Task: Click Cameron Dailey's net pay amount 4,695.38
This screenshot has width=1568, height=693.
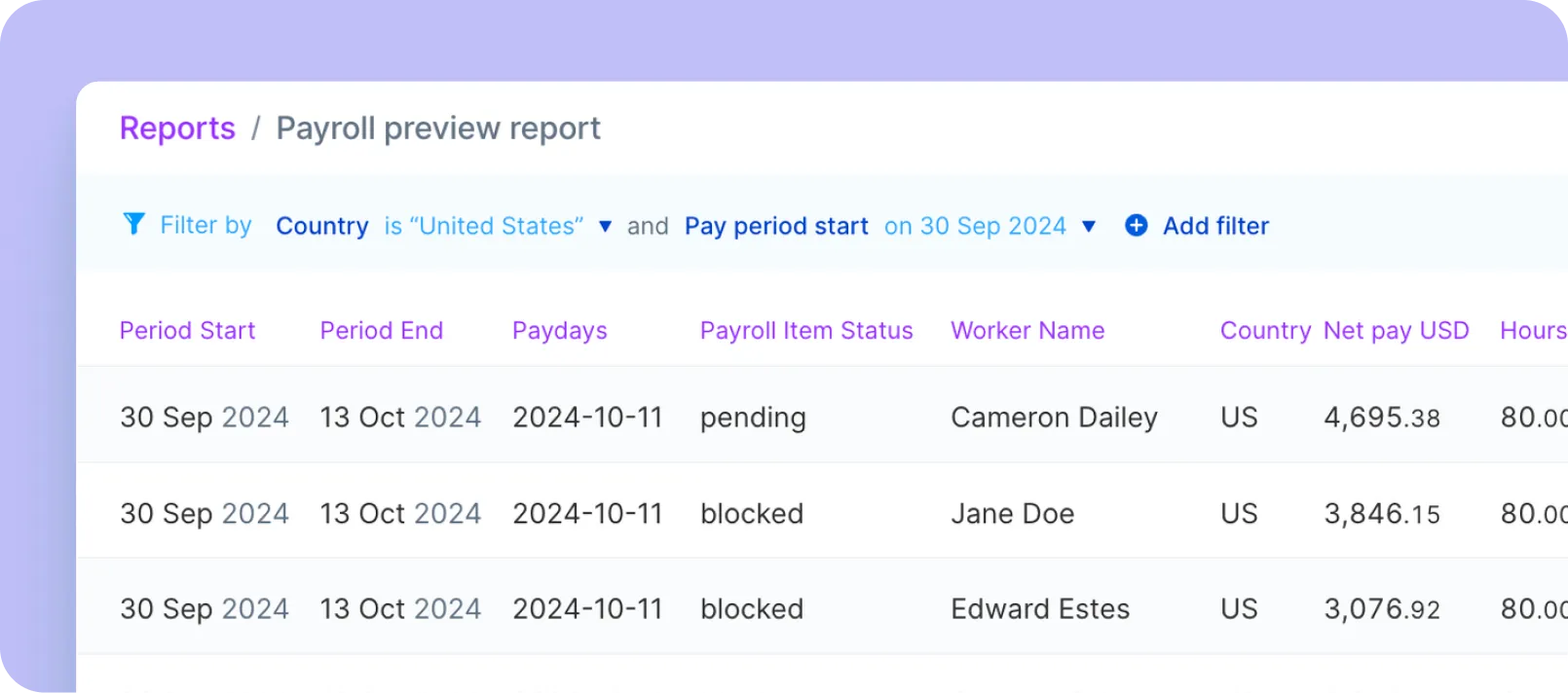Action: click(1382, 417)
